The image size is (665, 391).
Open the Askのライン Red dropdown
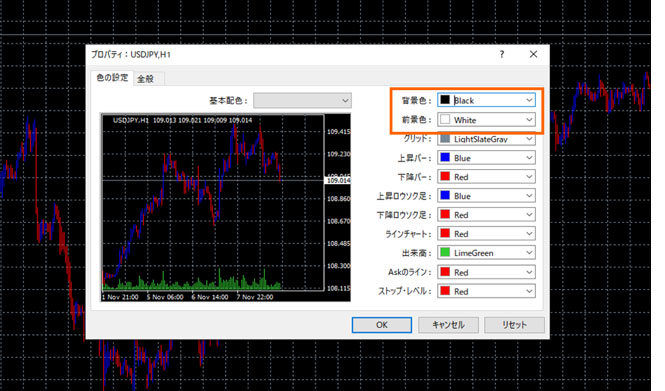tap(486, 272)
